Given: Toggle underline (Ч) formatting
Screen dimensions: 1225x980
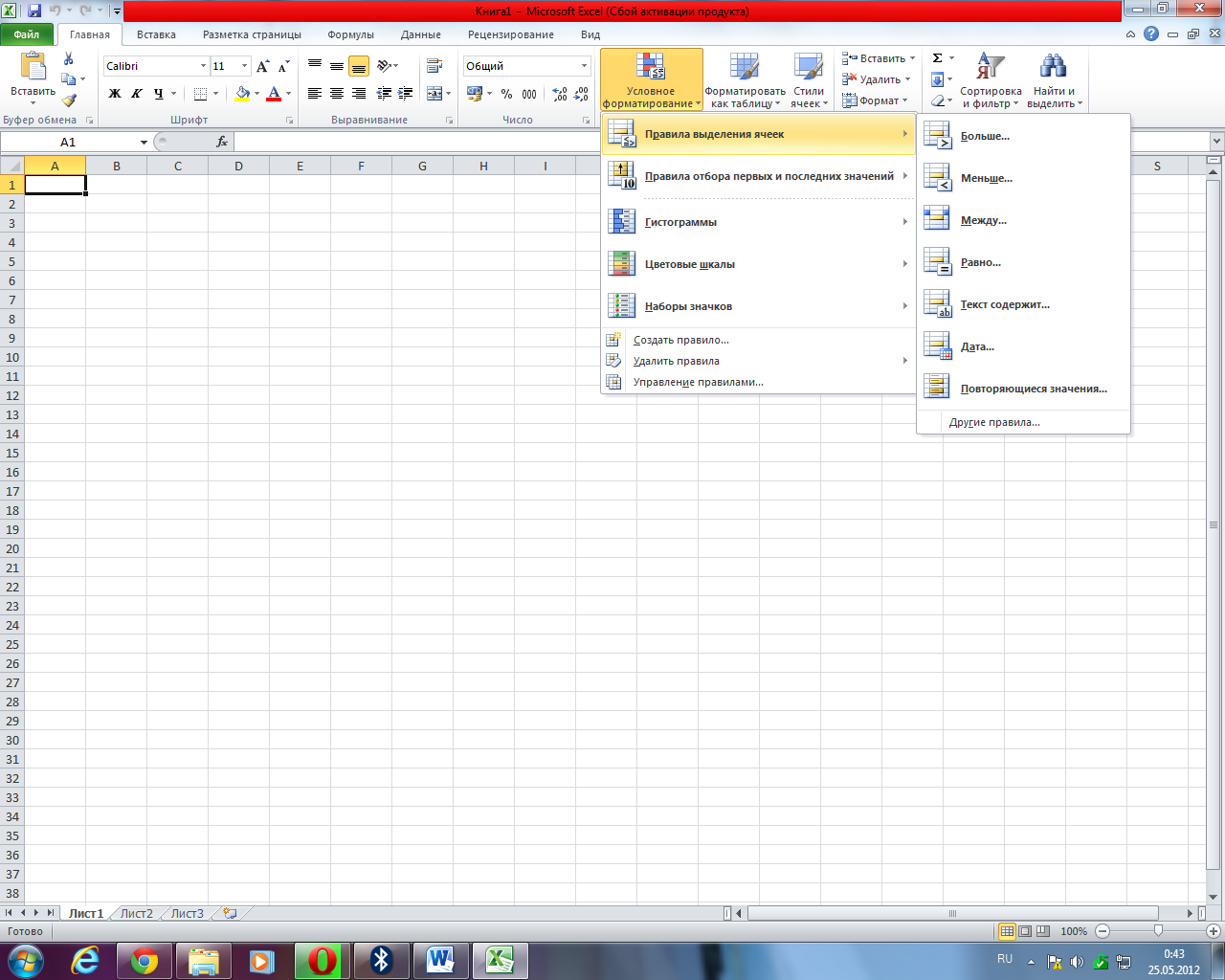Looking at the screenshot, I should coord(158,94).
